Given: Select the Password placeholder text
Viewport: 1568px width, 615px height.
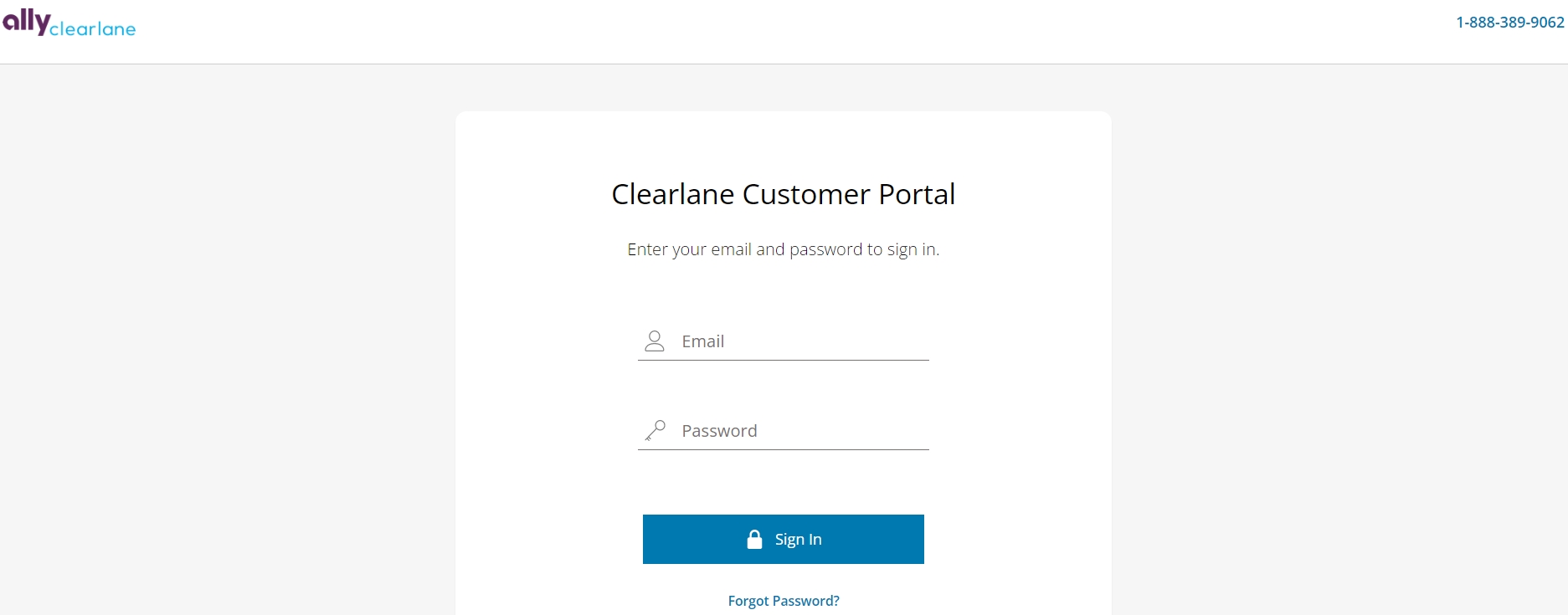Looking at the screenshot, I should 718,430.
